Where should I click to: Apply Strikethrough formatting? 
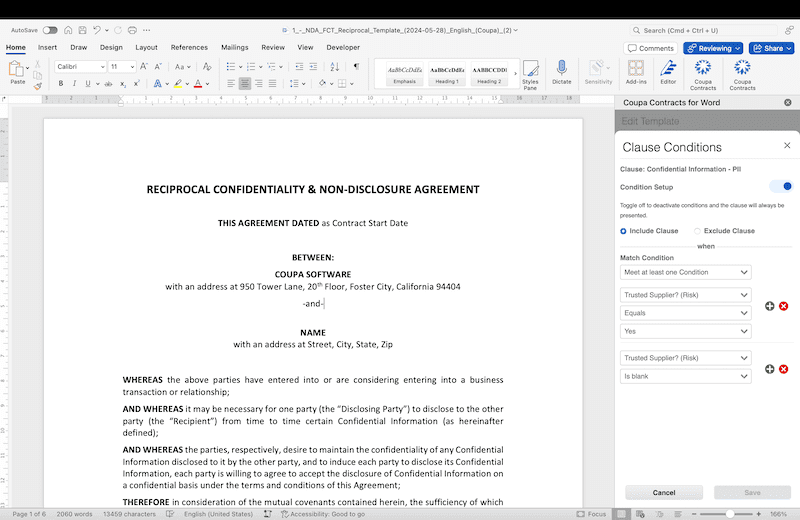pyautogui.click(x=108, y=83)
